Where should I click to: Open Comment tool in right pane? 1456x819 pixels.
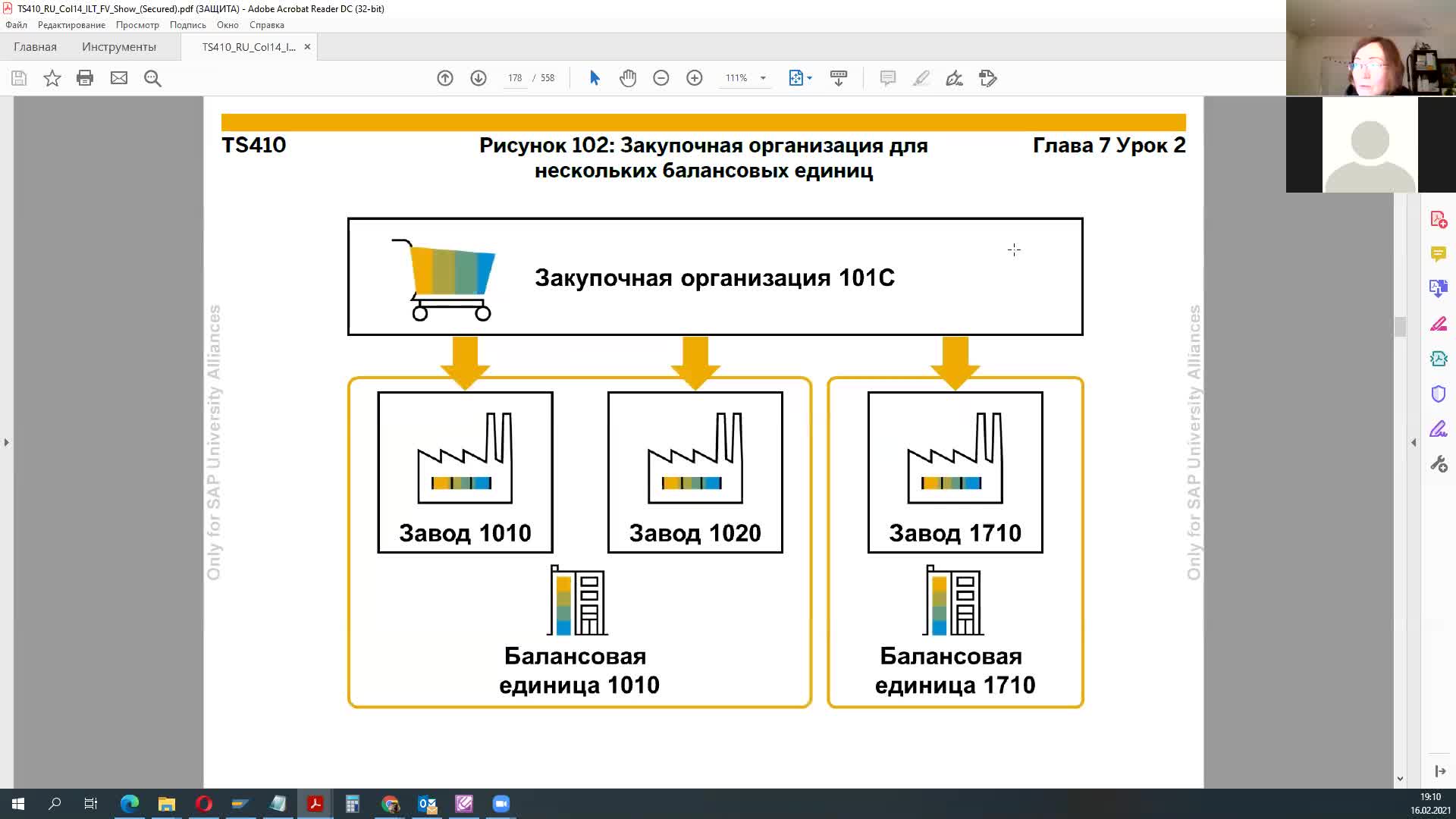(x=1439, y=254)
